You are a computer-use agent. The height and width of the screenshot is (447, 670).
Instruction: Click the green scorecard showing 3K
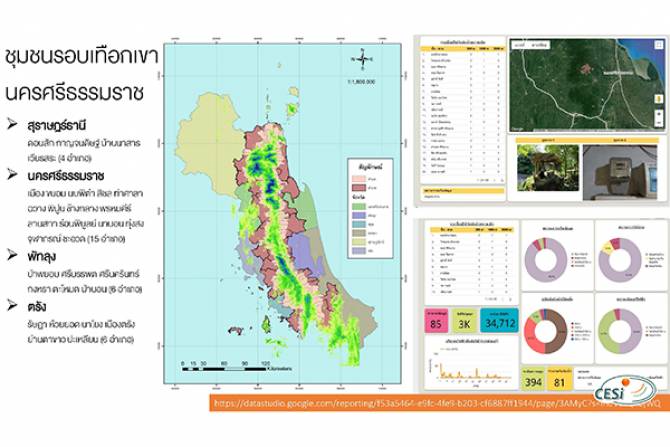pyautogui.click(x=465, y=322)
